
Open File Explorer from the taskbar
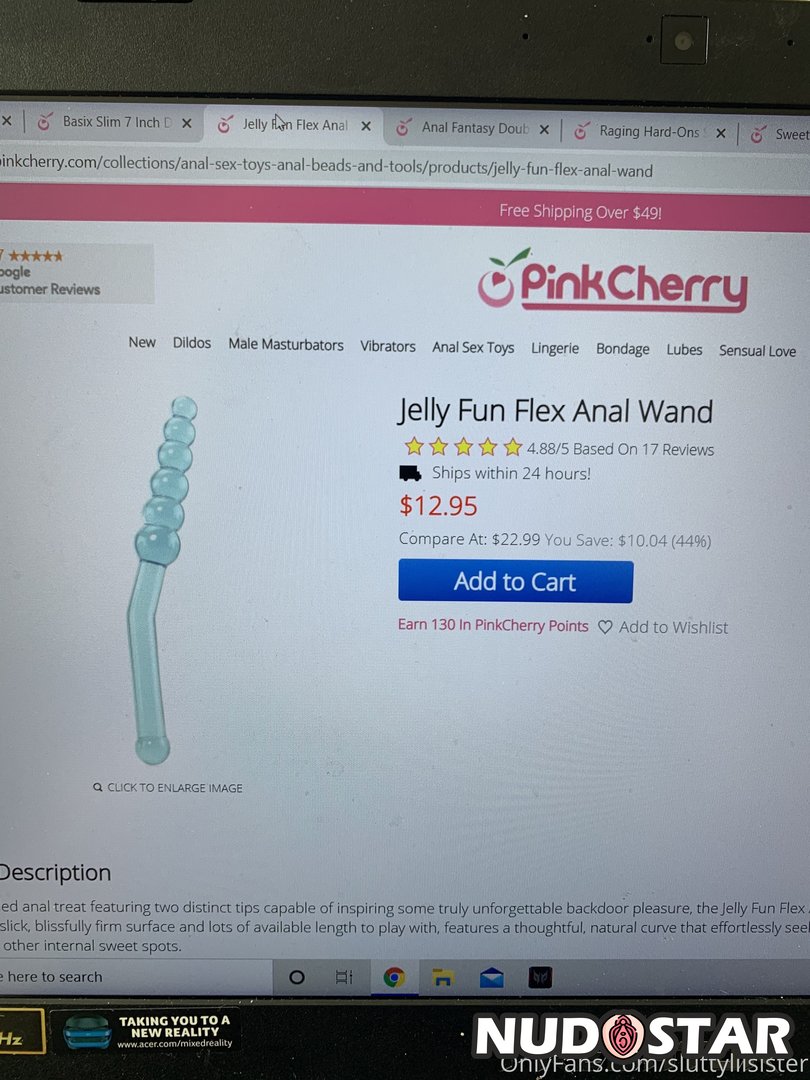[x=442, y=977]
